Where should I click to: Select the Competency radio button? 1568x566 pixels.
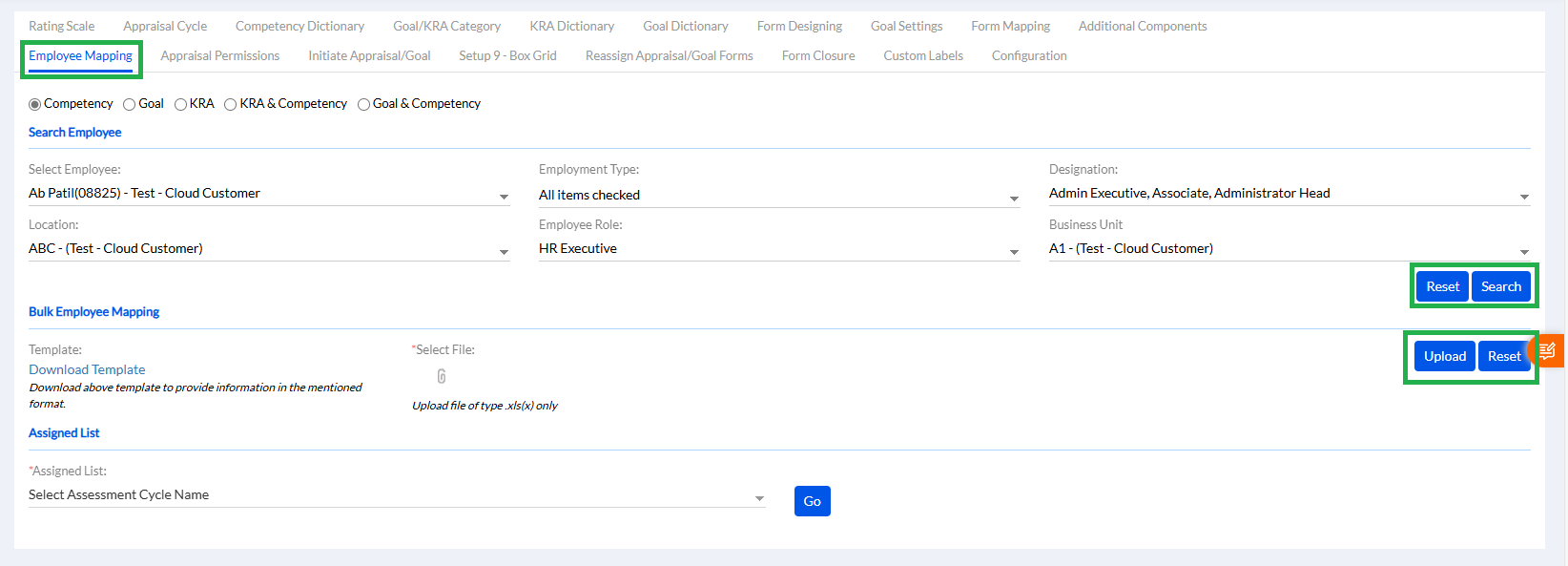pos(35,104)
